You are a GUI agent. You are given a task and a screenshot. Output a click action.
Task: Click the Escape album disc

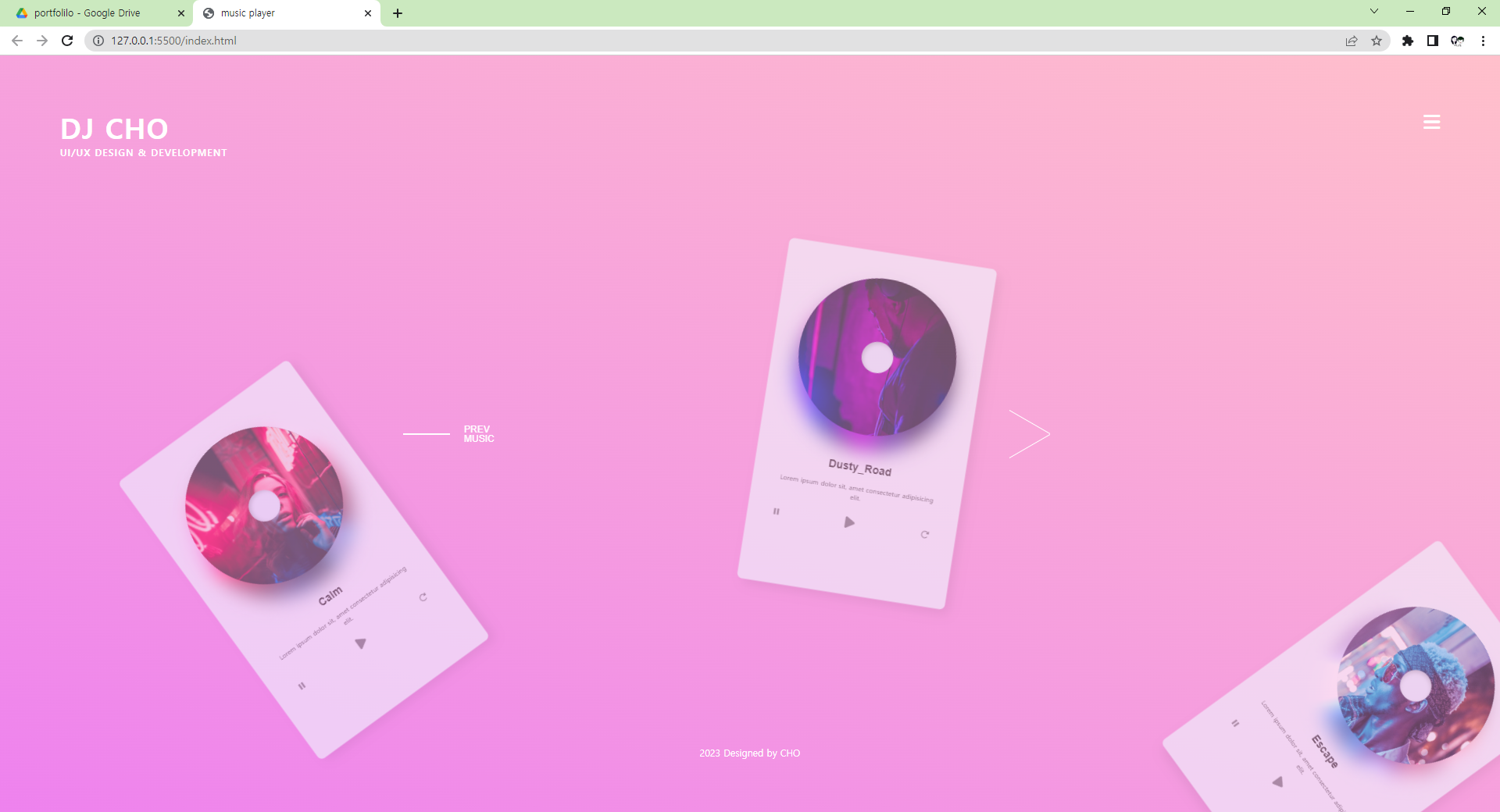tap(1415, 686)
